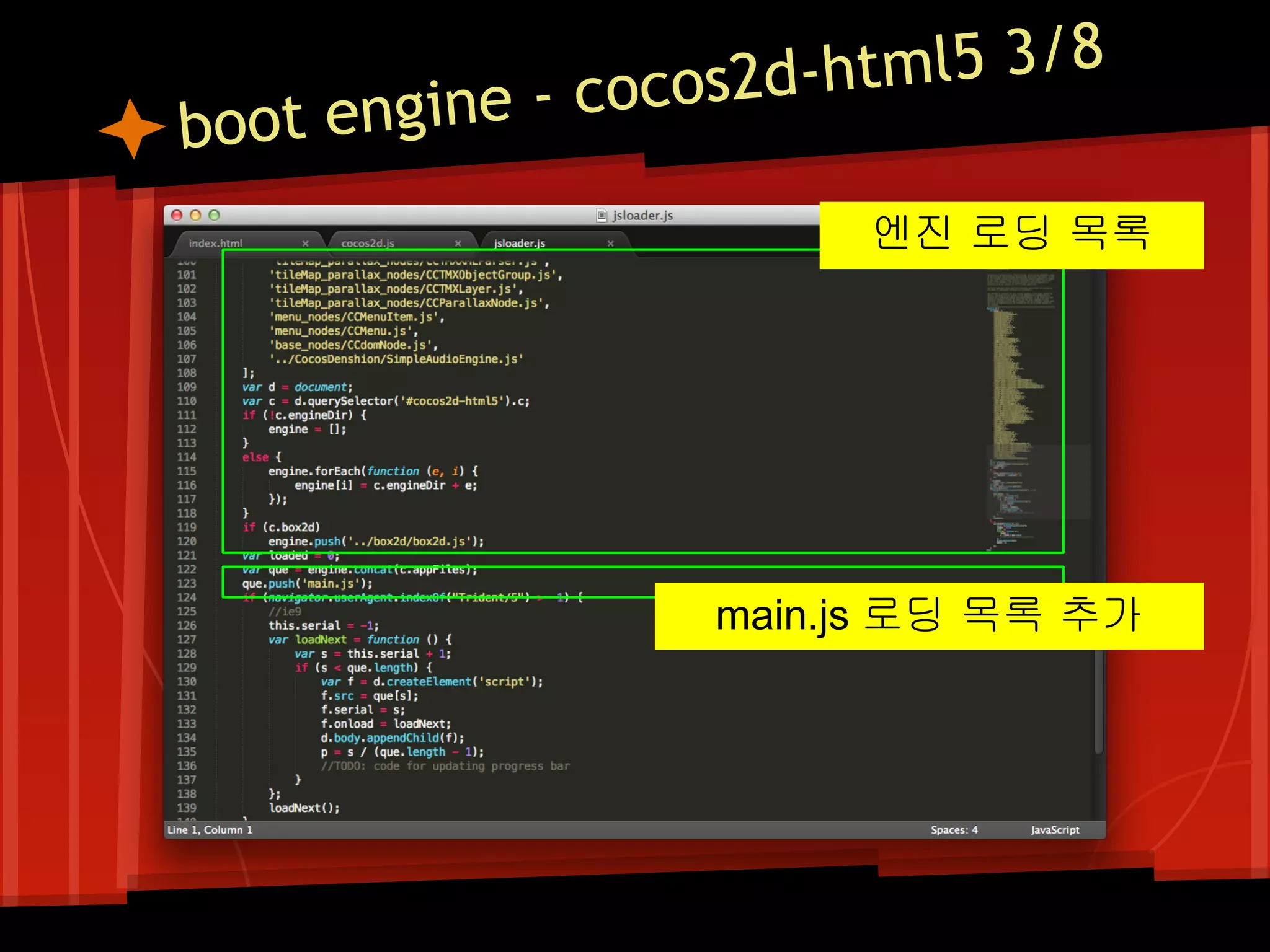
Task: Open the Spaces: 4 indentation selector
Action: tap(954, 830)
